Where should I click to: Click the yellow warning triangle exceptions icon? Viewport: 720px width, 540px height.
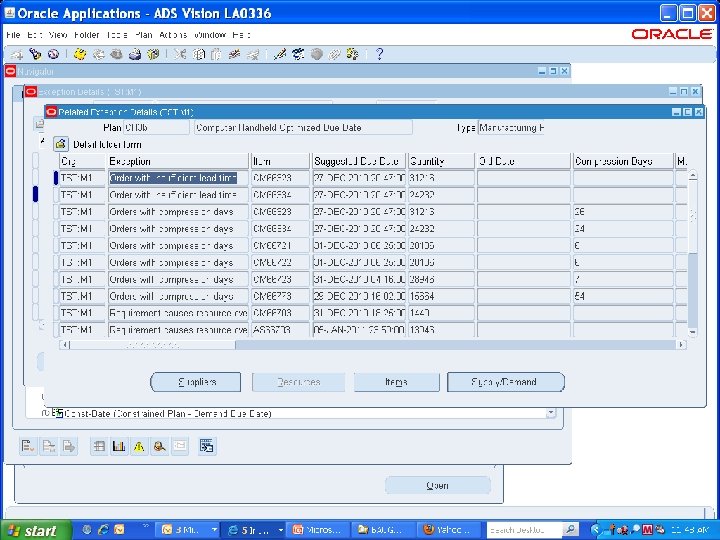click(x=139, y=446)
